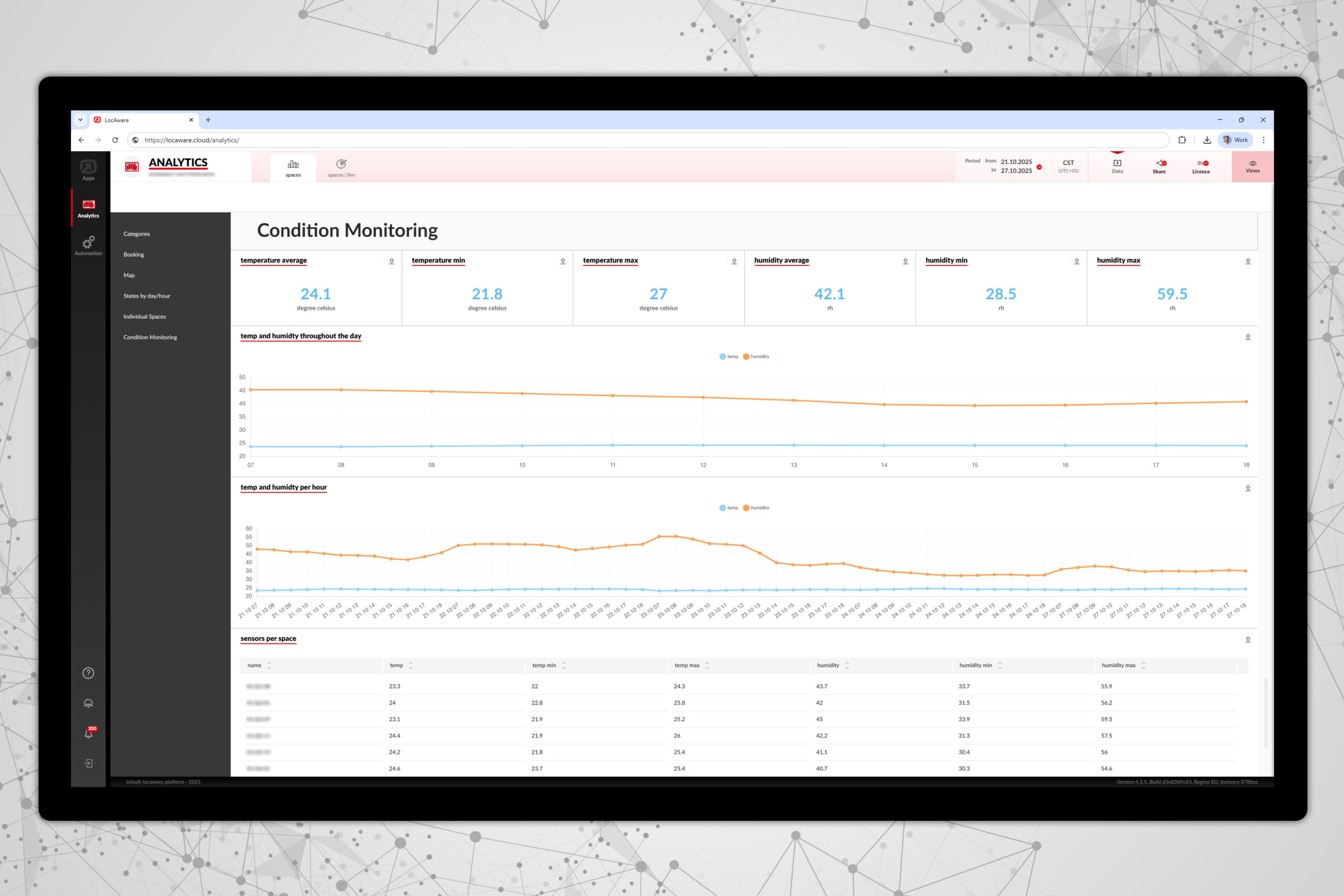Select States by day/hour in sidebar
This screenshot has width=1344, height=896.
coord(147,296)
